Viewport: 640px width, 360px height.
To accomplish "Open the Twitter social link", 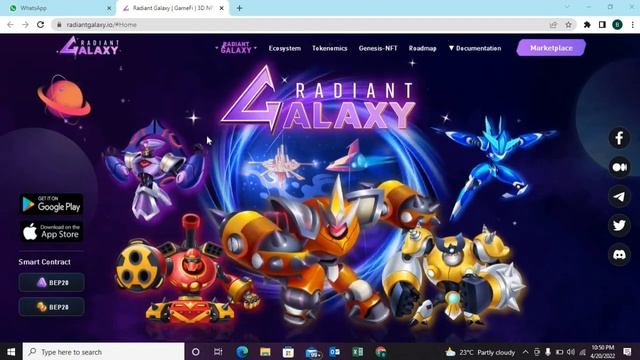I will coord(619,225).
